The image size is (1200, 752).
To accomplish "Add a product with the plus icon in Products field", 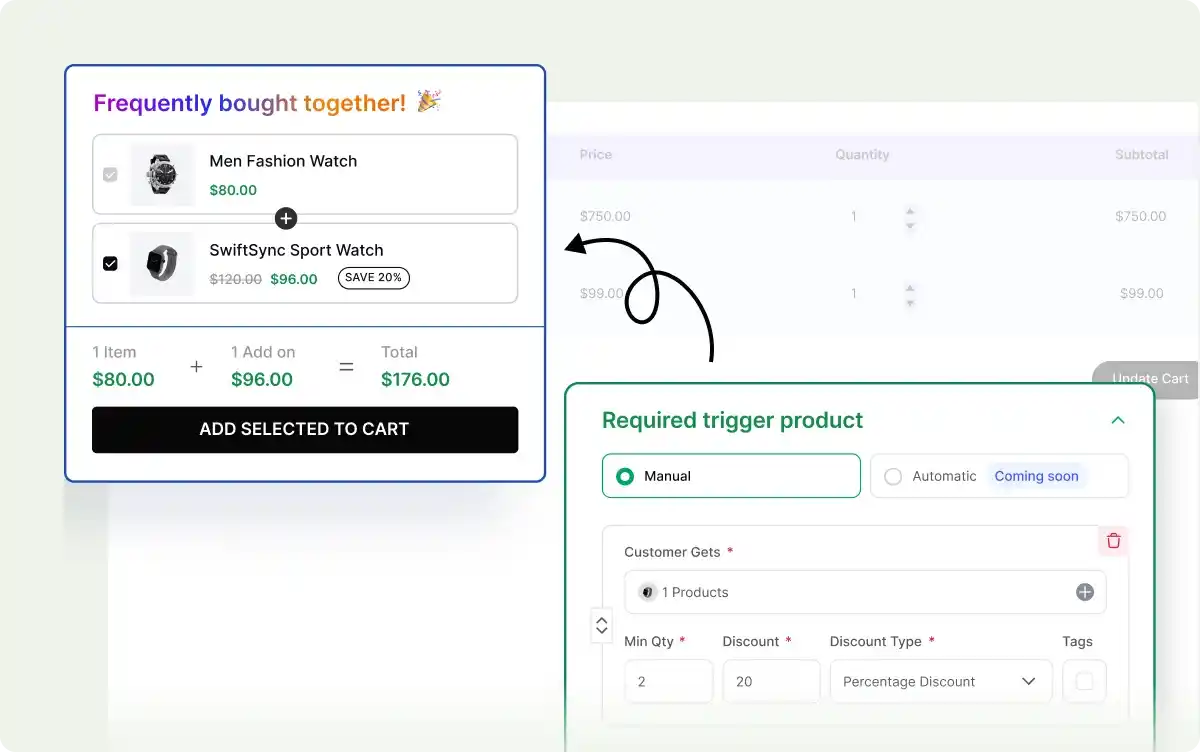I will tap(1084, 592).
